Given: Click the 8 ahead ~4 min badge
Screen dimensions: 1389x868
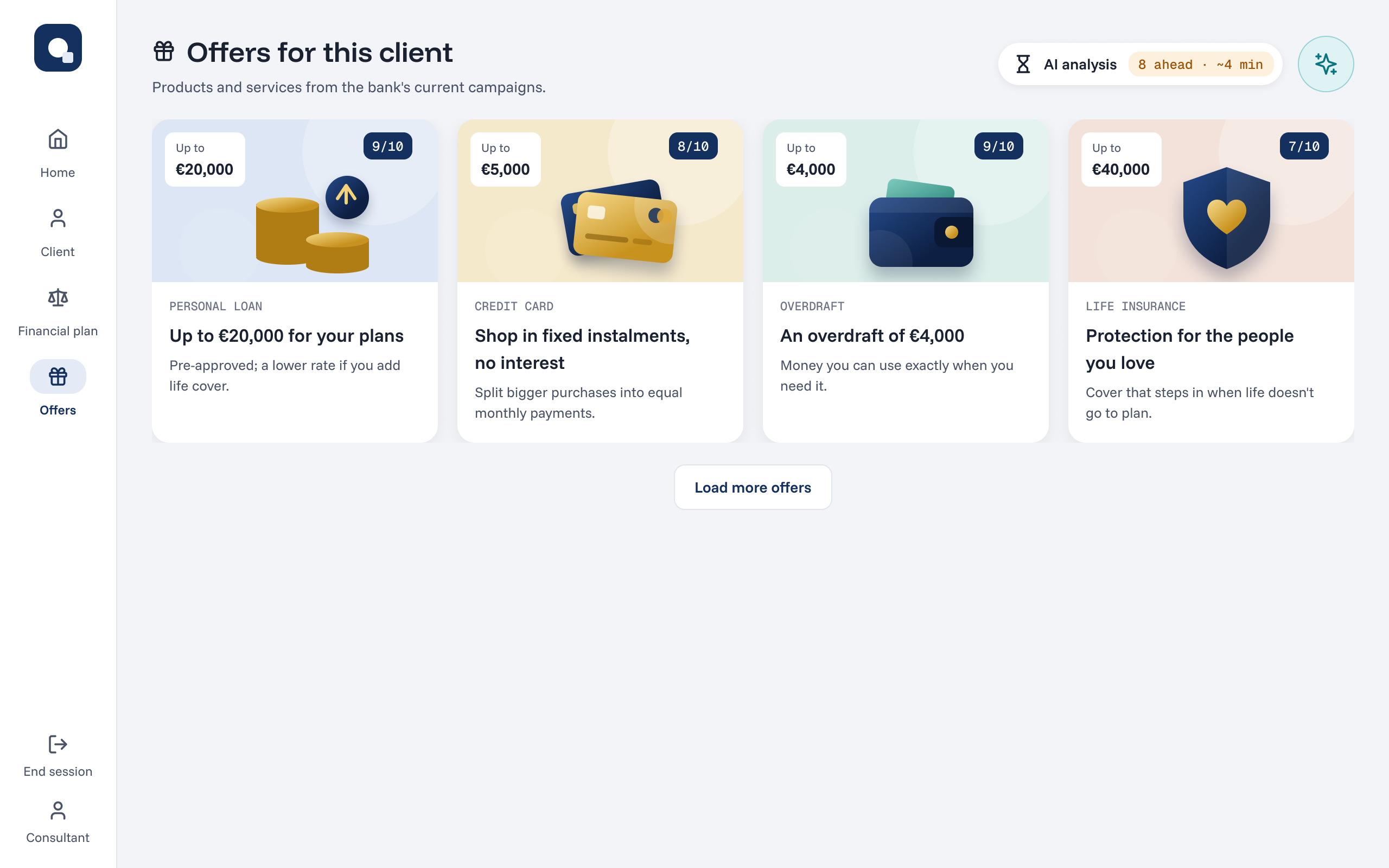Looking at the screenshot, I should tap(1201, 65).
